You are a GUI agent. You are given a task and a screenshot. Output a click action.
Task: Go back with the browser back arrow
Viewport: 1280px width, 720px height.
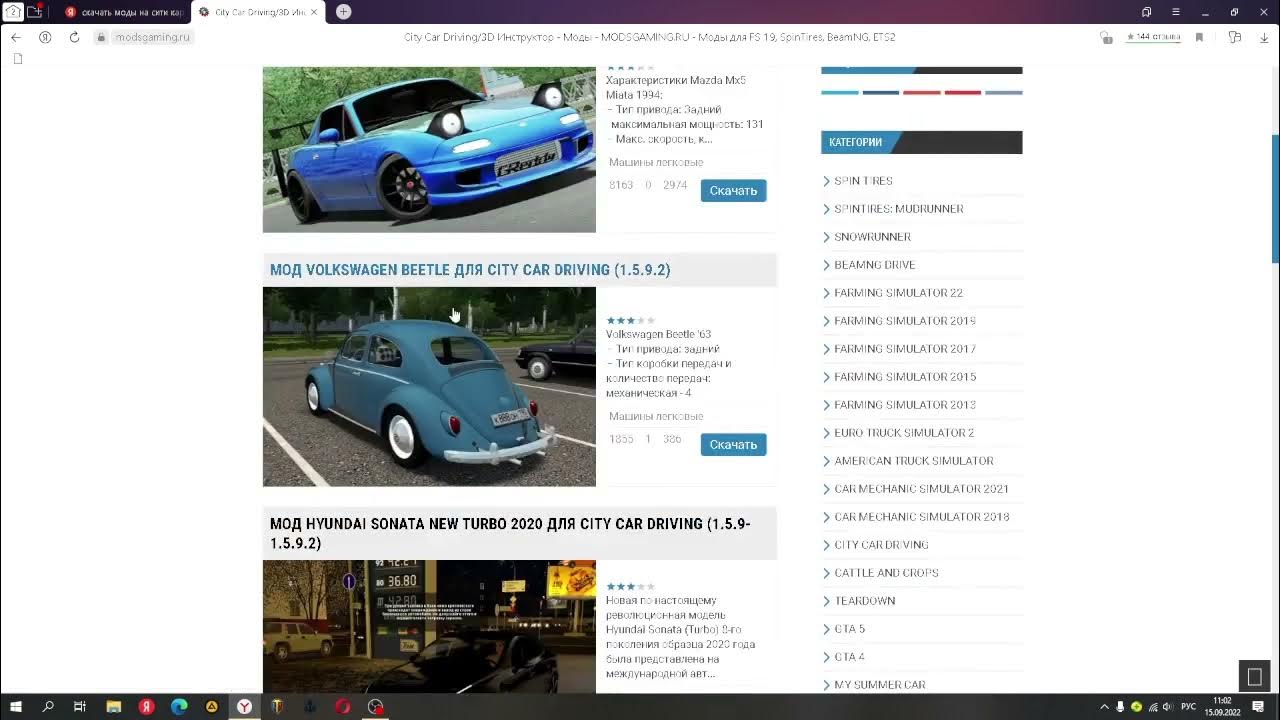[15, 37]
